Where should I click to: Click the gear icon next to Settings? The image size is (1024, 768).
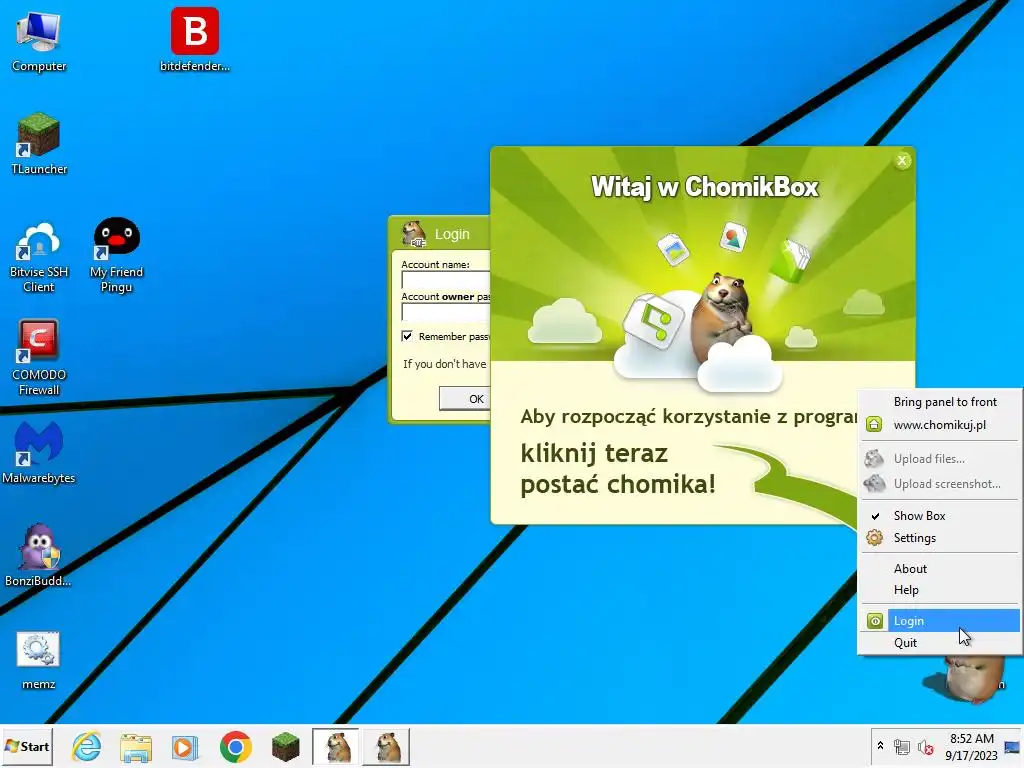point(874,537)
